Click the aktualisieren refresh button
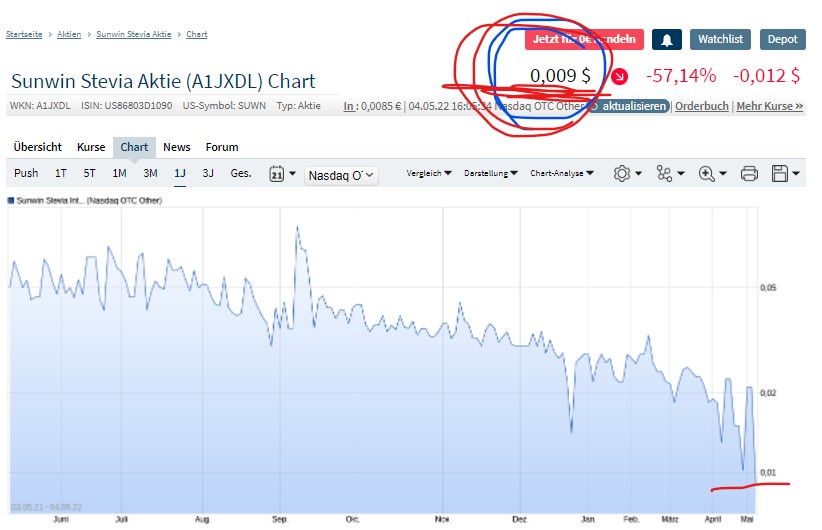This screenshot has height=530, width=822. tap(629, 106)
